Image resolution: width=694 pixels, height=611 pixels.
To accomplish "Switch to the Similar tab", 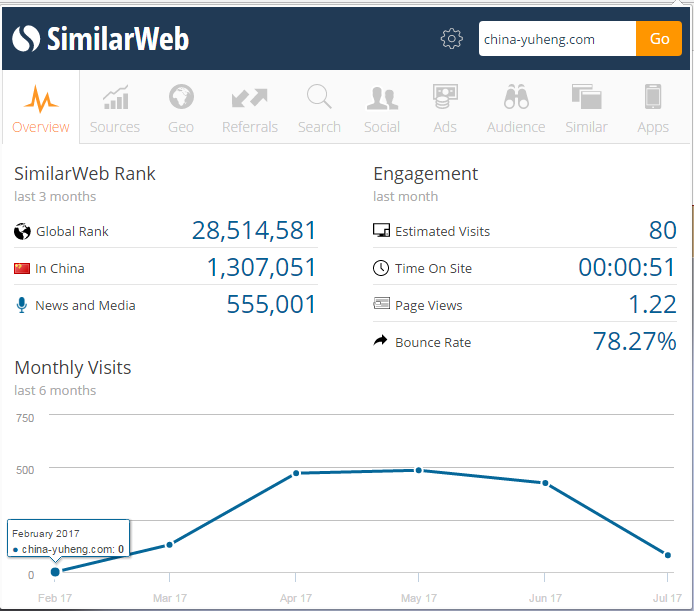I will [x=586, y=108].
